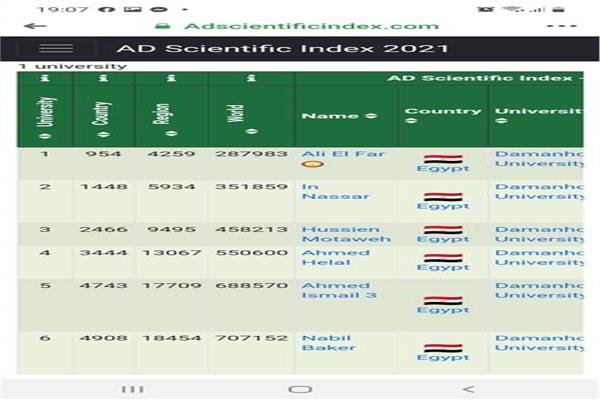Click Egypt link in Ali El Far row
The height and width of the screenshot is (400, 600).
443,168
